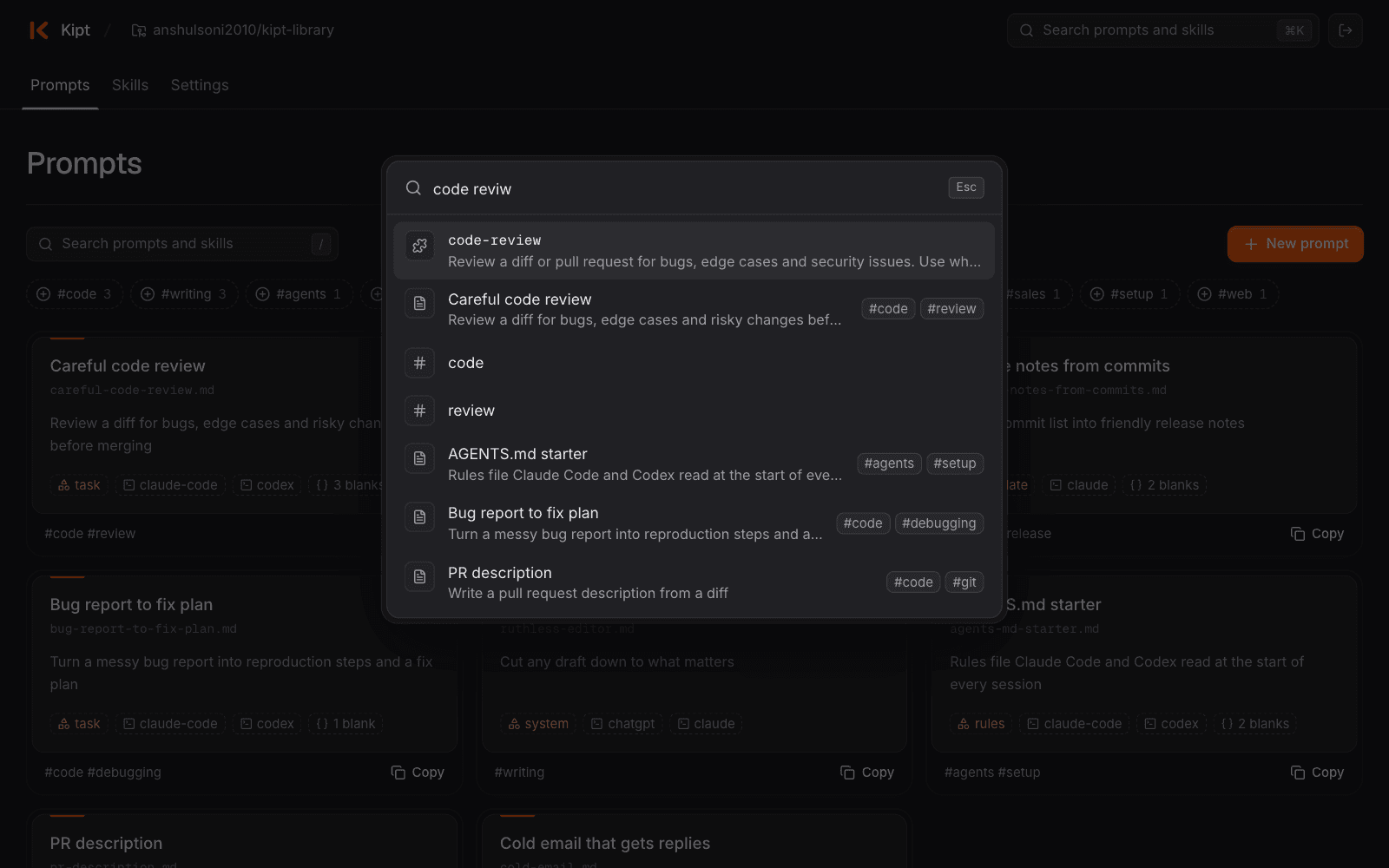
Task: Click the Kipt logo icon
Action: tap(39, 30)
